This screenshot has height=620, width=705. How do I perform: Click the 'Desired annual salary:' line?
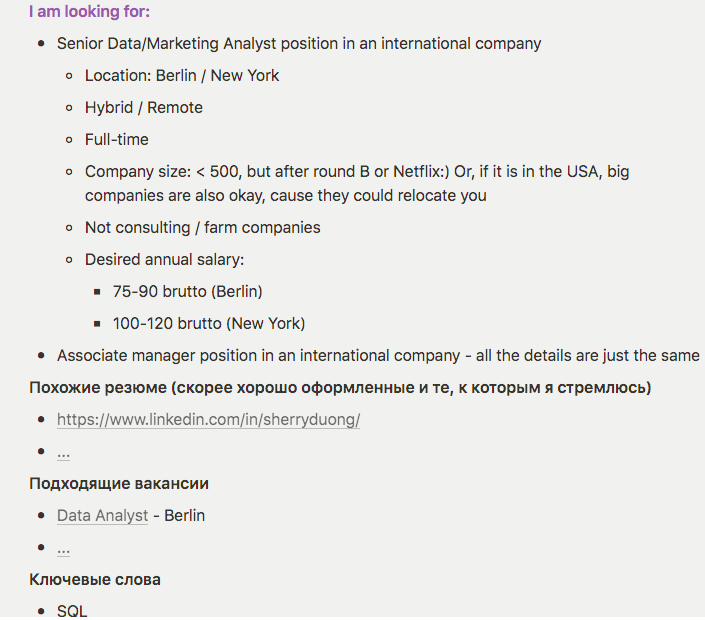tap(165, 259)
